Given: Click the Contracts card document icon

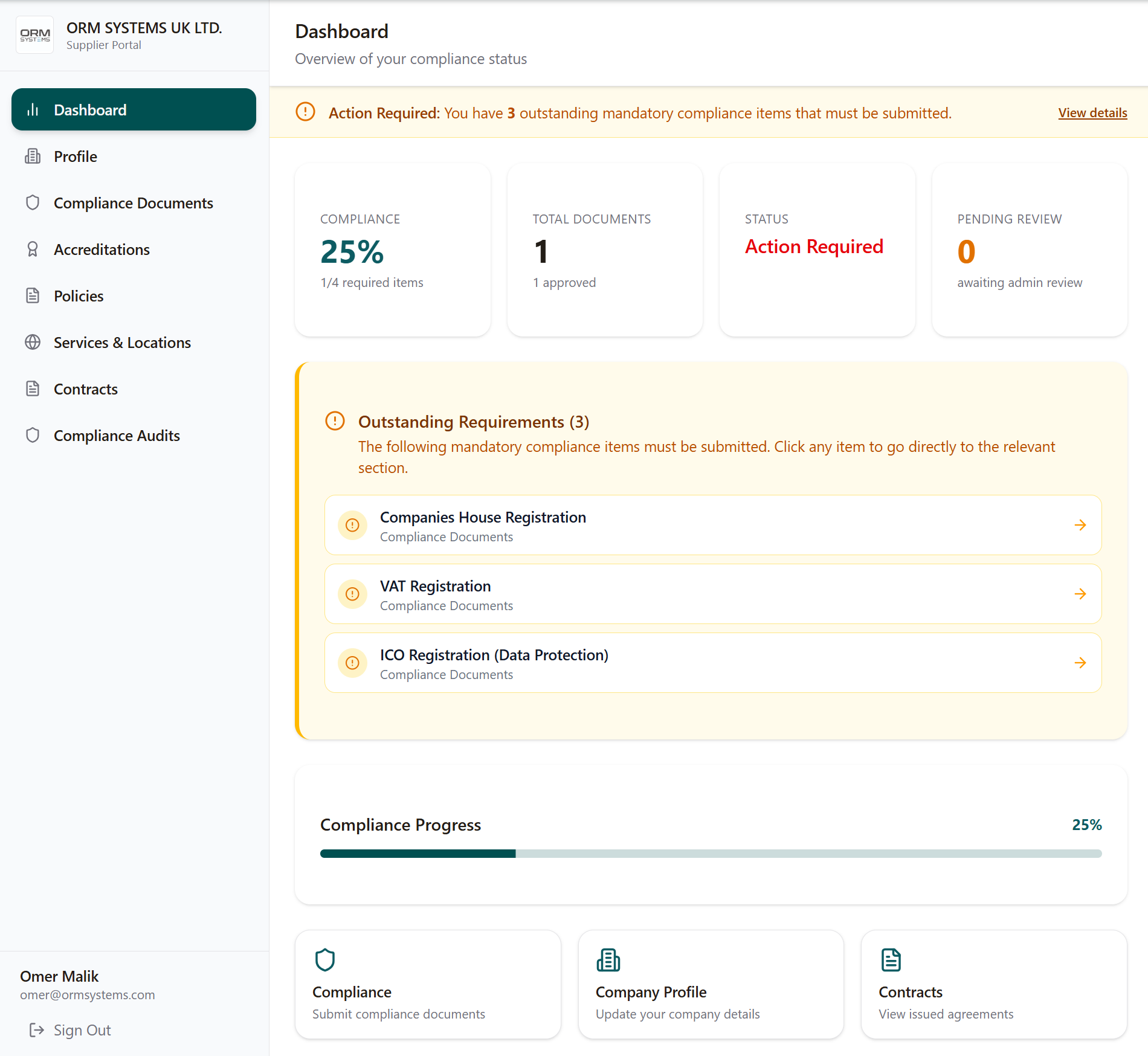Looking at the screenshot, I should tap(891, 959).
